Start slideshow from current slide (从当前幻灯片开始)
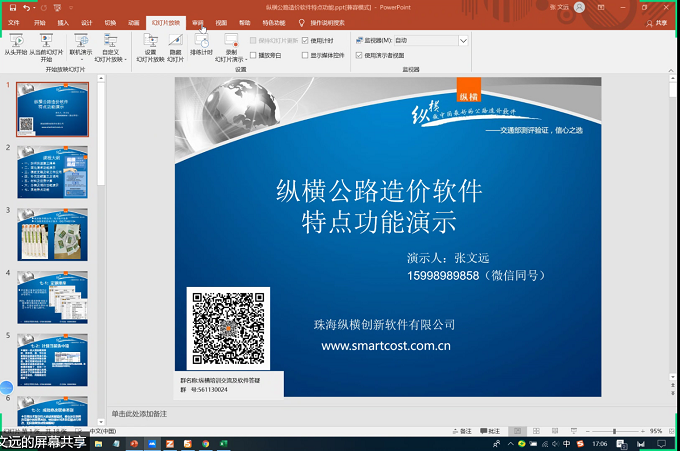This screenshot has width=680, height=451. click(46, 48)
